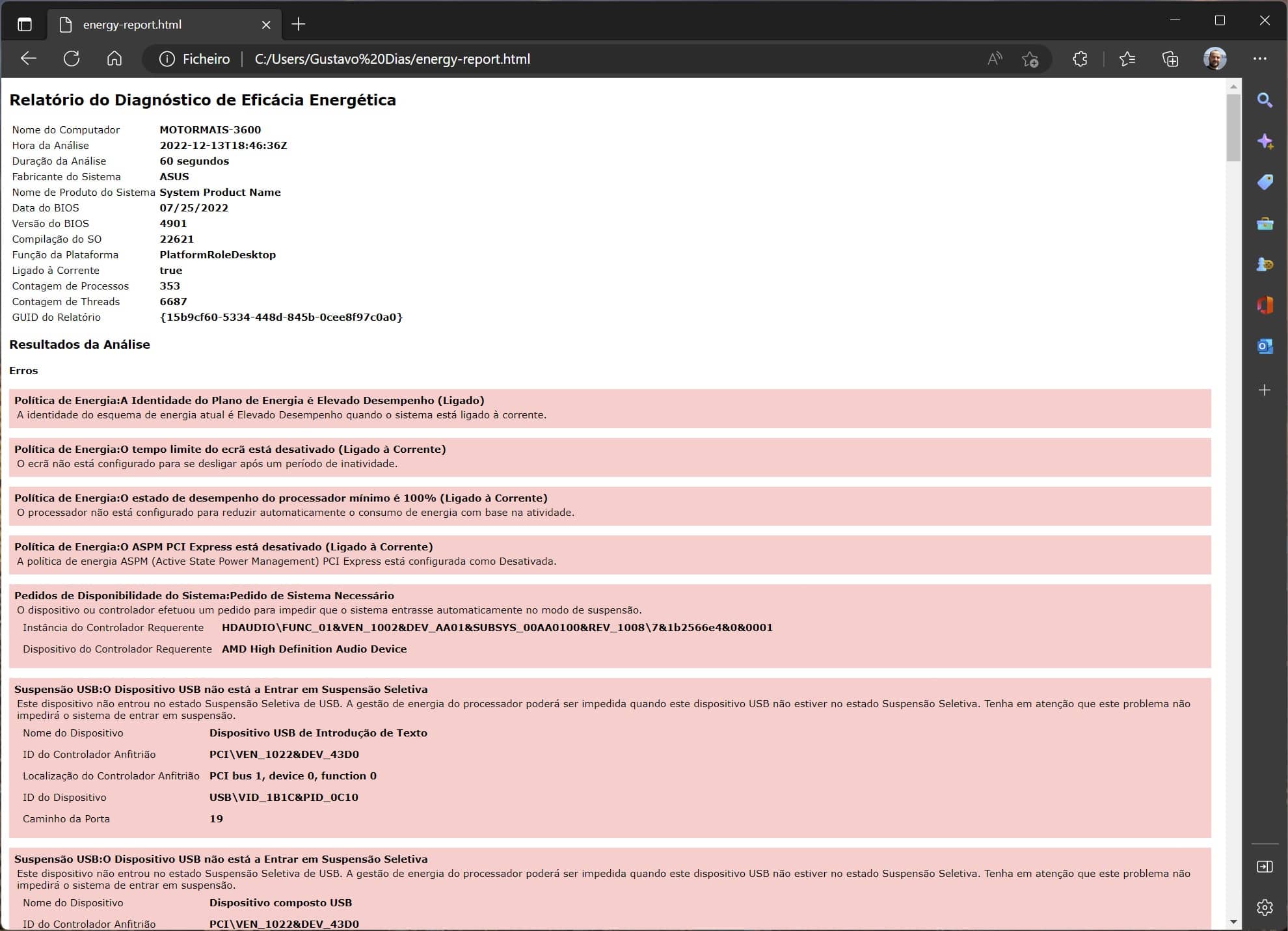Open the Extensions puzzle icon
Image resolution: width=1288 pixels, height=931 pixels.
[1080, 59]
